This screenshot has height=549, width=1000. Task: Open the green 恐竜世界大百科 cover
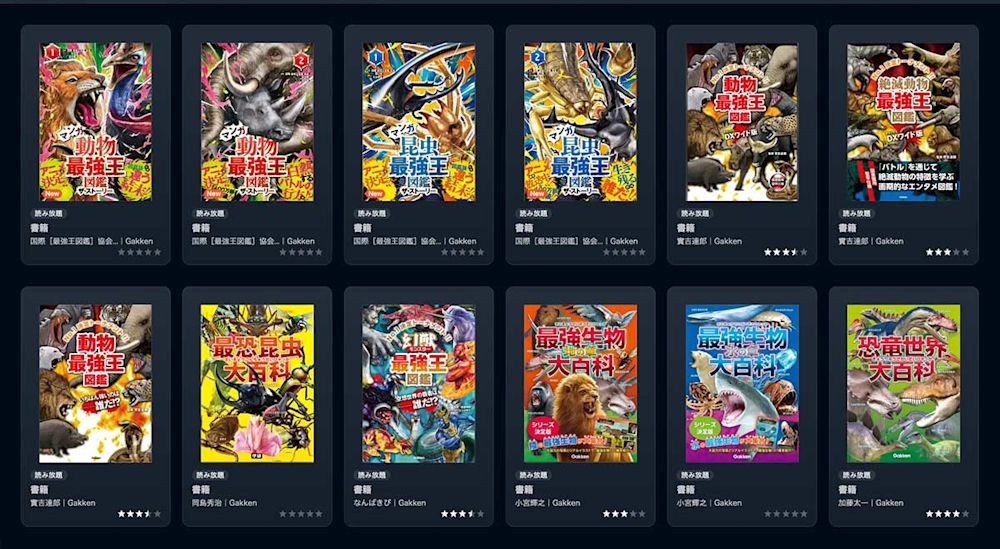pos(904,383)
